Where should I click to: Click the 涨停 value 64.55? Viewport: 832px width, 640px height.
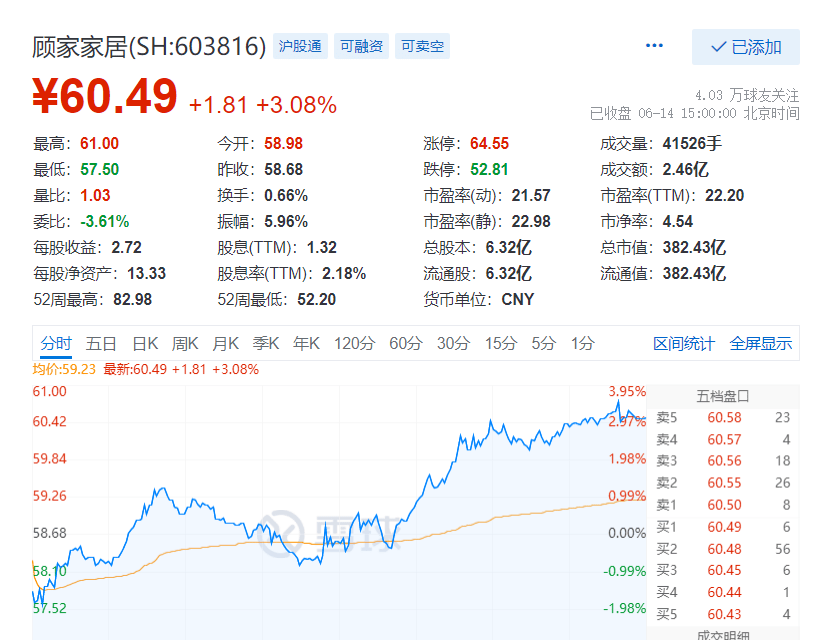tap(489, 144)
